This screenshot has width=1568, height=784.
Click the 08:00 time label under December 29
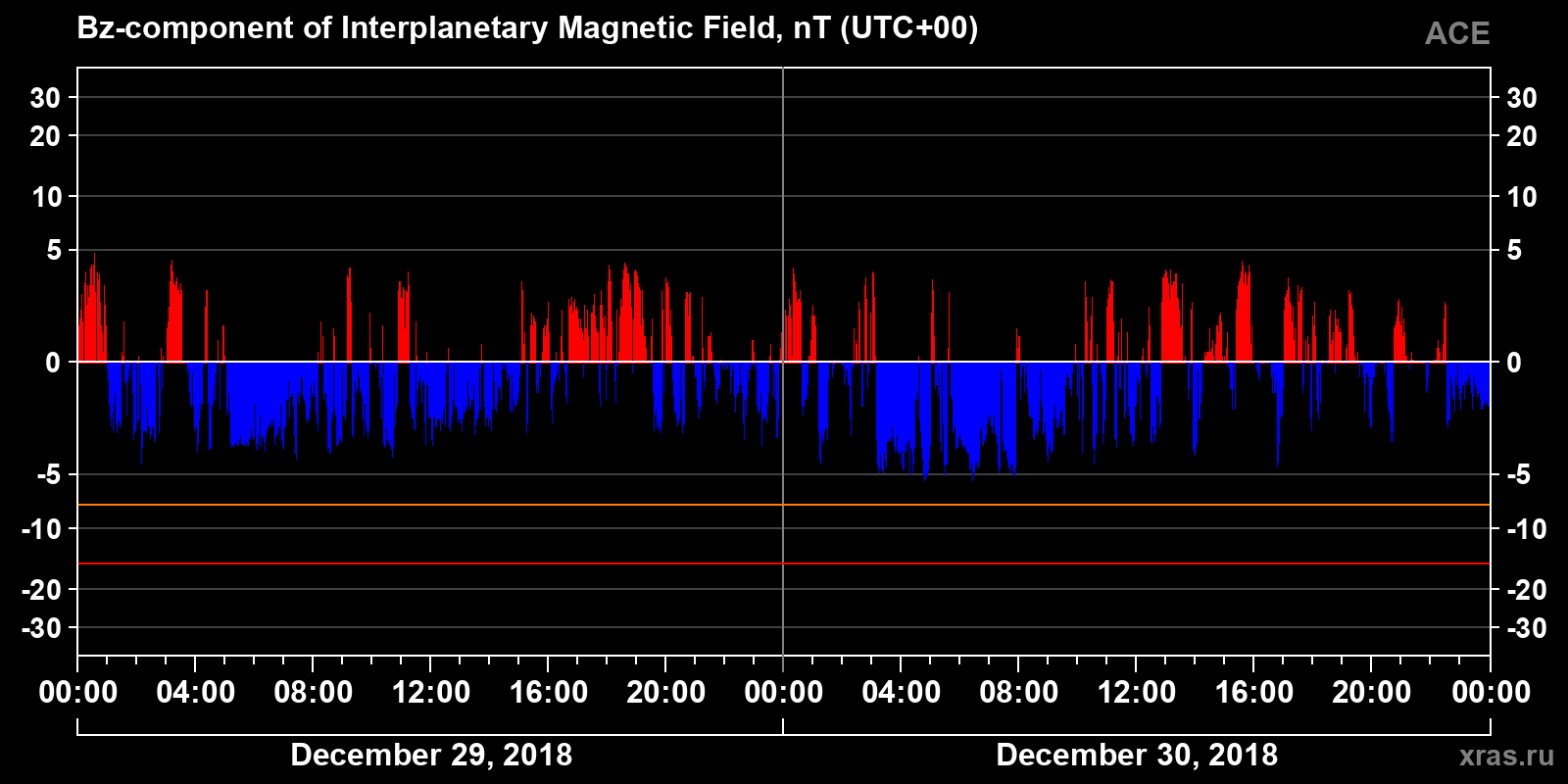point(314,692)
